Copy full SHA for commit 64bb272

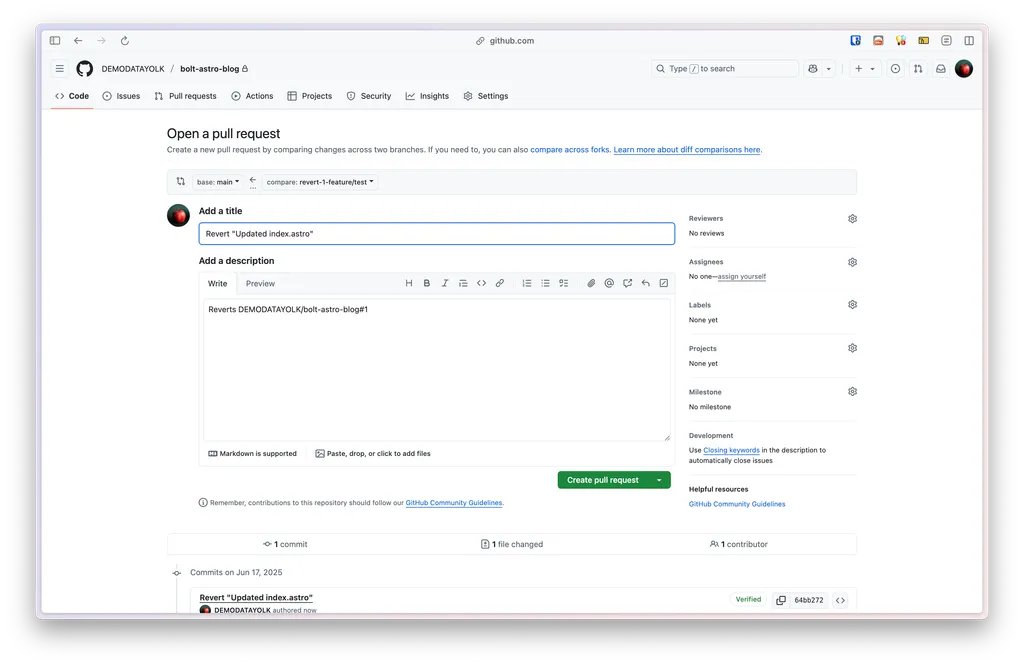coord(780,600)
